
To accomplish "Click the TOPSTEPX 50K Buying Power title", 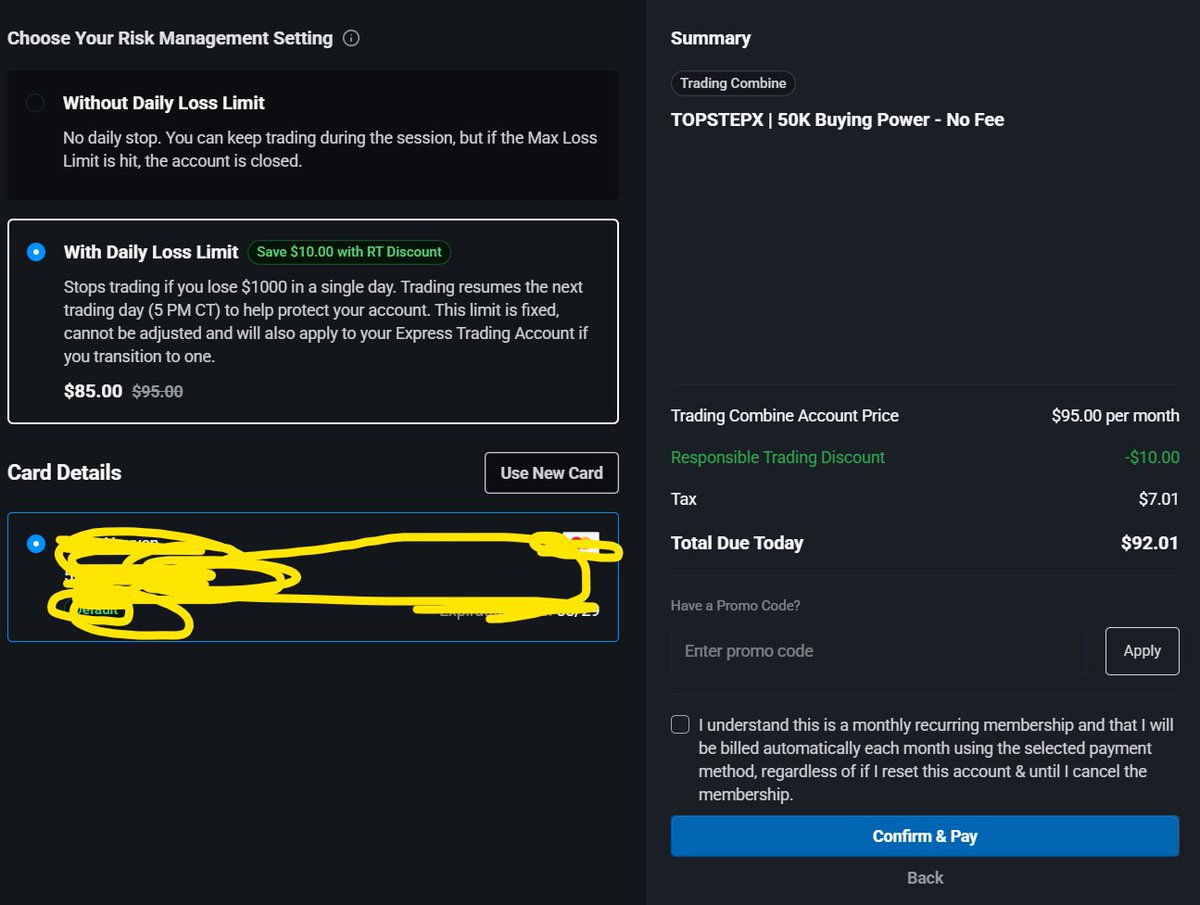I will tap(837, 120).
